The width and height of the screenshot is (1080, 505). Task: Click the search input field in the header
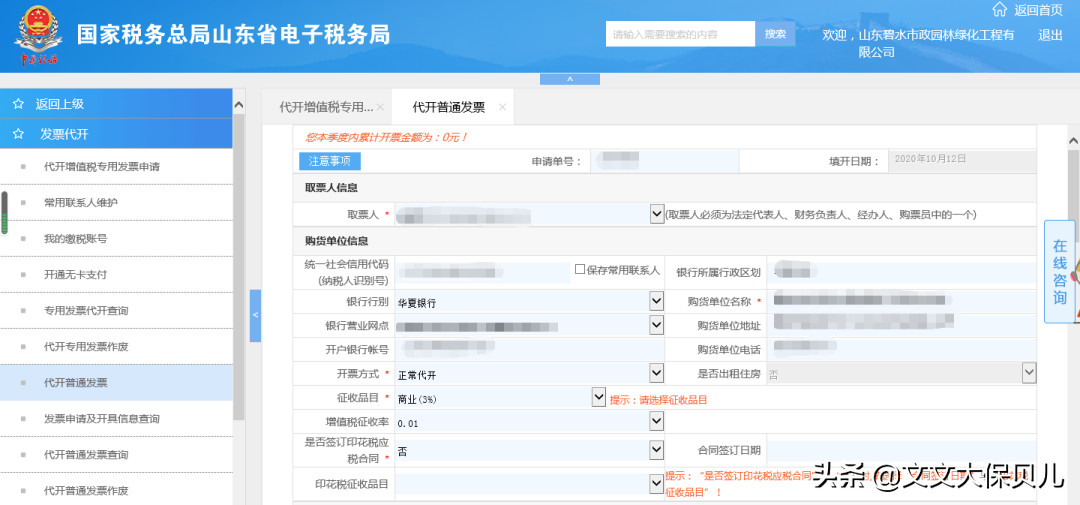pos(680,34)
